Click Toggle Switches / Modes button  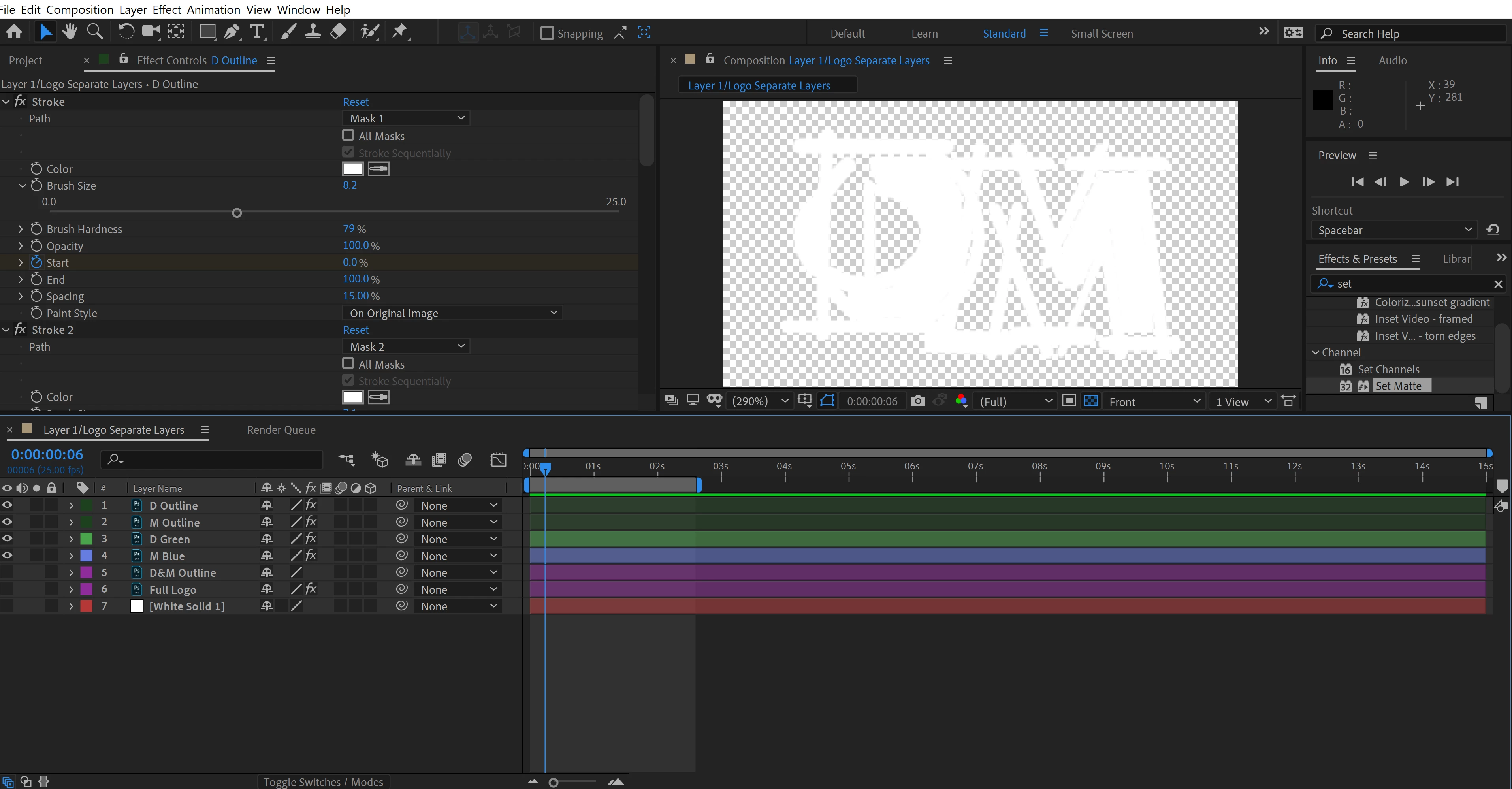pyautogui.click(x=323, y=781)
